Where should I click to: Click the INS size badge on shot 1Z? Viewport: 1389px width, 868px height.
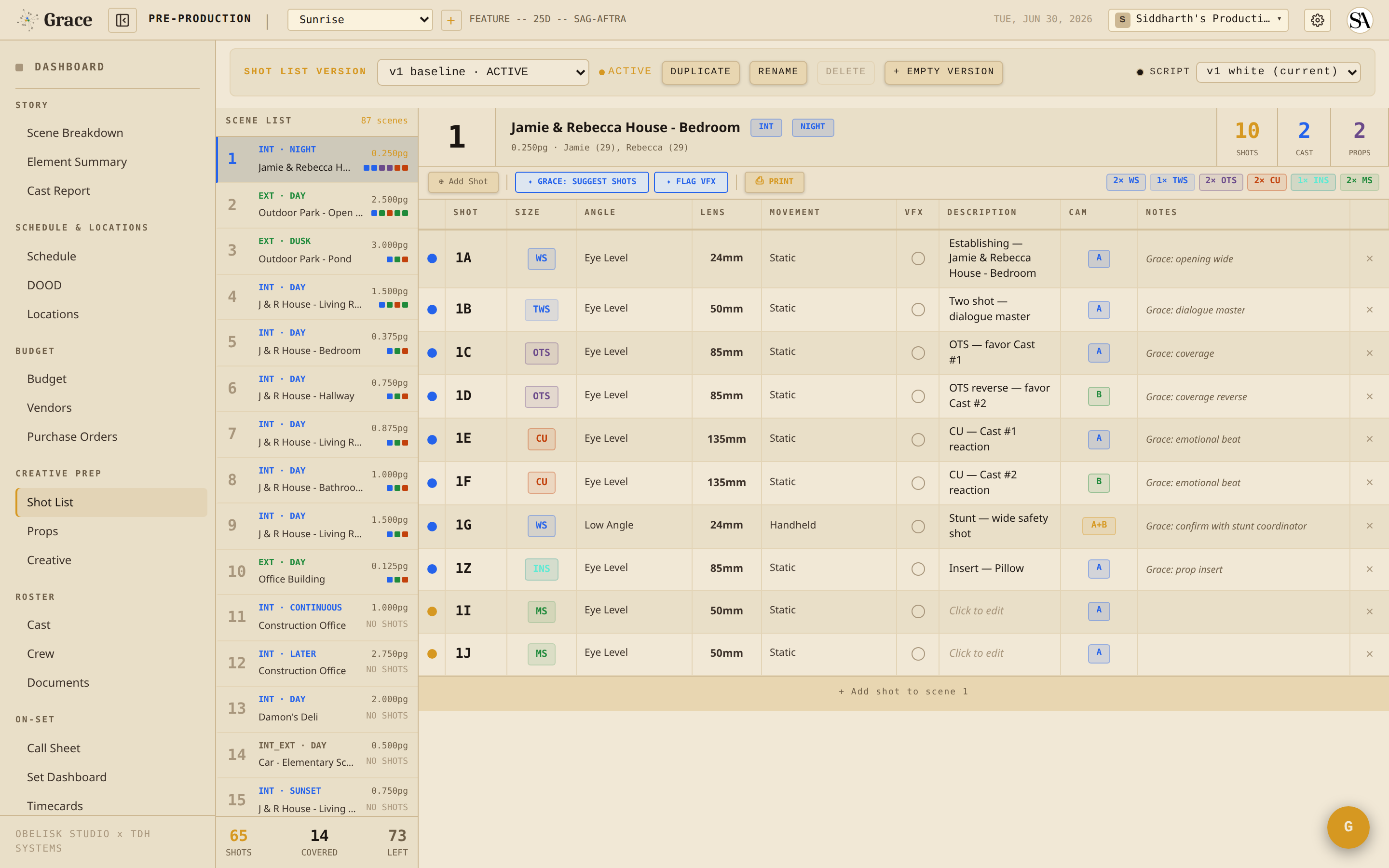click(541, 569)
